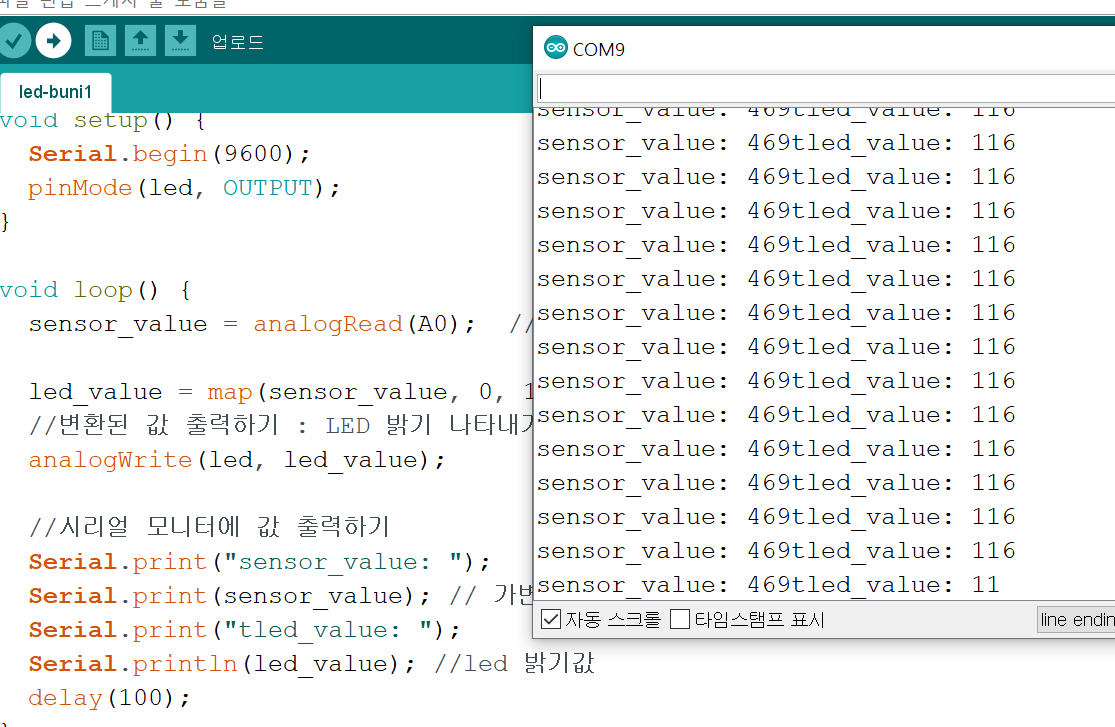Open the line ending dropdown
The height and width of the screenshot is (727, 1115).
(1076, 620)
